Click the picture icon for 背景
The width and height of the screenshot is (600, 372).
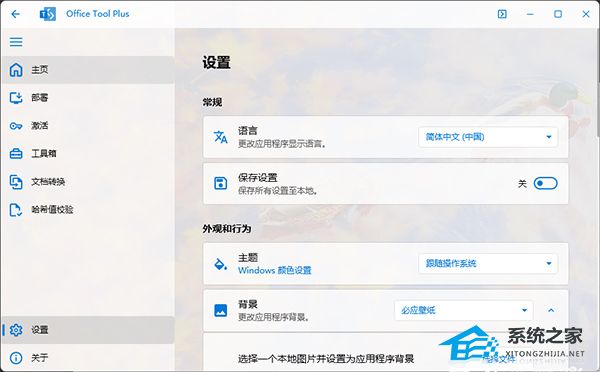pyautogui.click(x=220, y=310)
